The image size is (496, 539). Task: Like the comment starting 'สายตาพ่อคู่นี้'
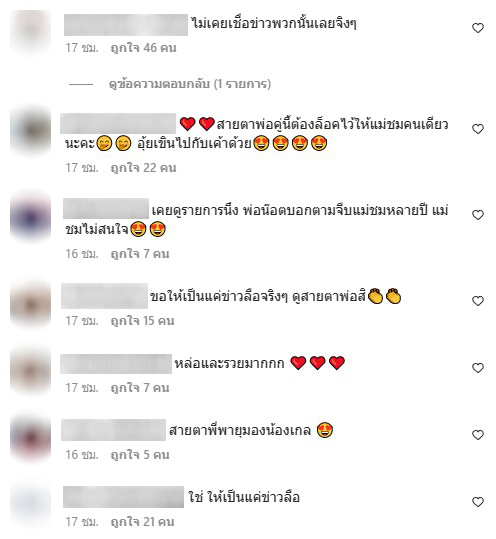tap(478, 129)
